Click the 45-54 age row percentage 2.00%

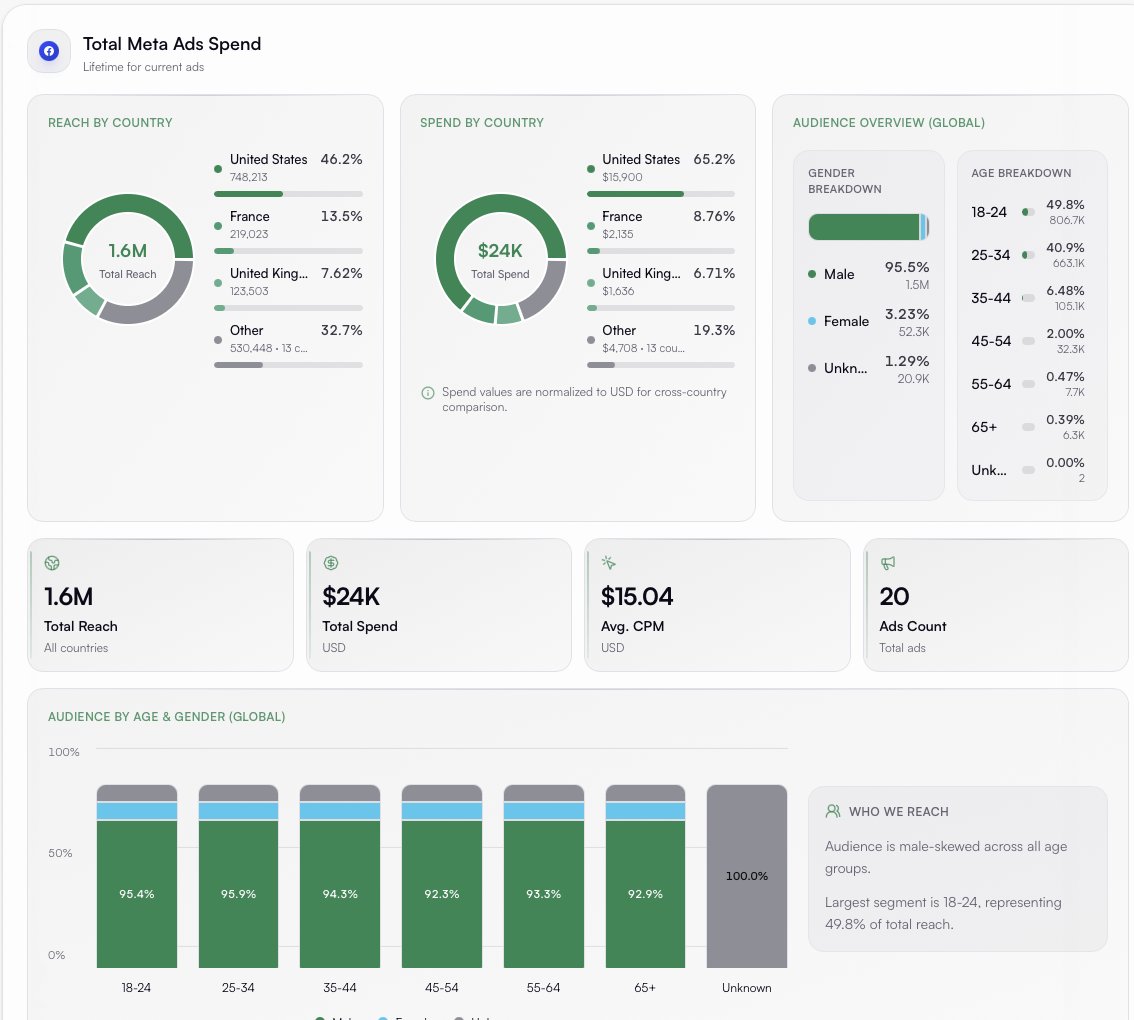tap(1065, 333)
